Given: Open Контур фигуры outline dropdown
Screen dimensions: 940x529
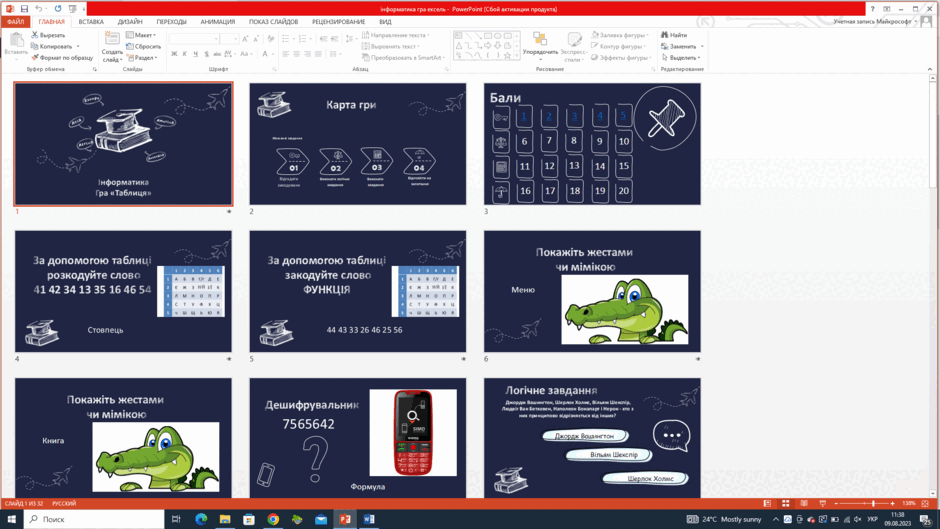Looking at the screenshot, I should click(619, 46).
